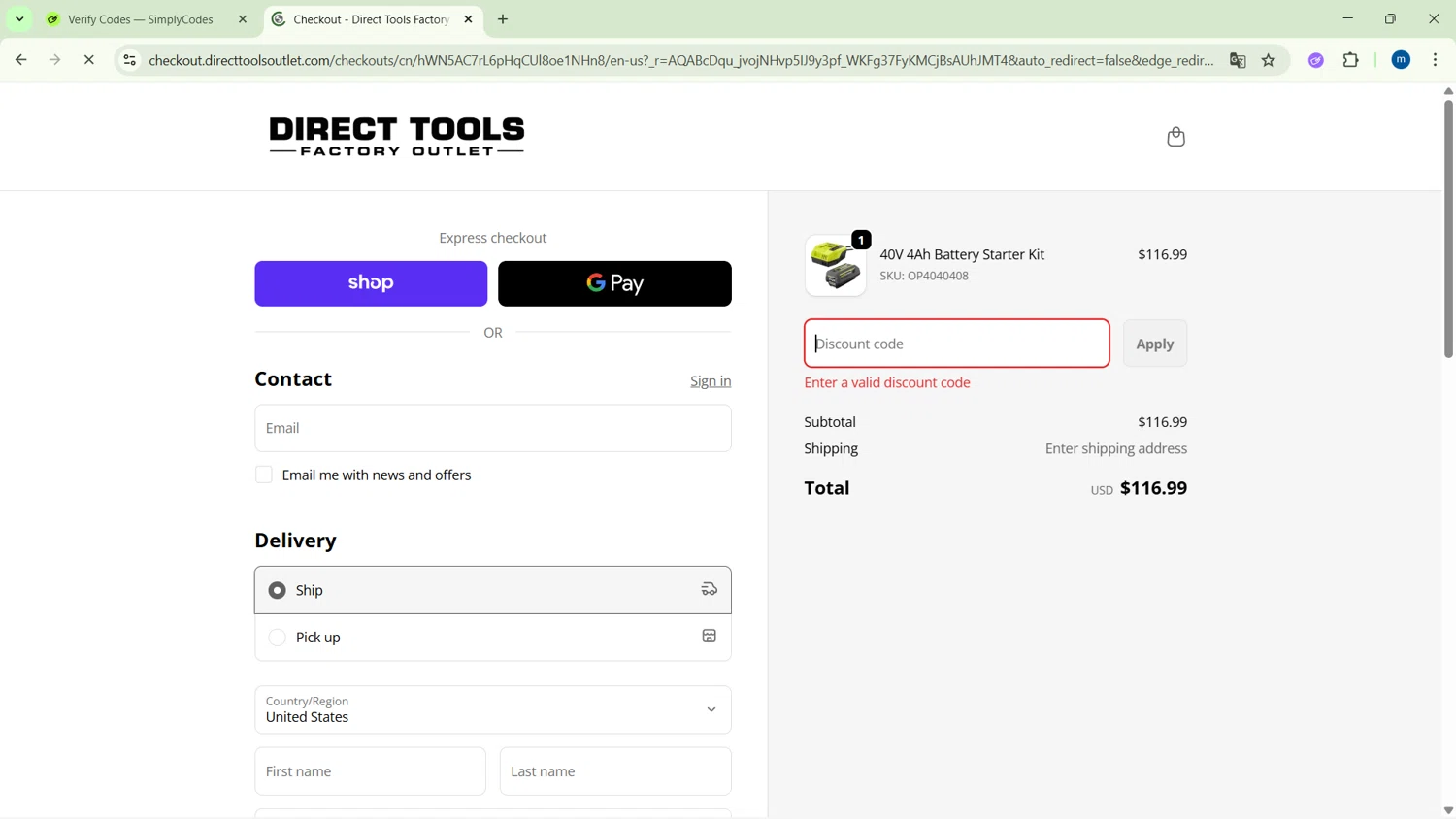Close the Checkout Direct Tools tab
Screen dimensions: 1456x819
[468, 19]
